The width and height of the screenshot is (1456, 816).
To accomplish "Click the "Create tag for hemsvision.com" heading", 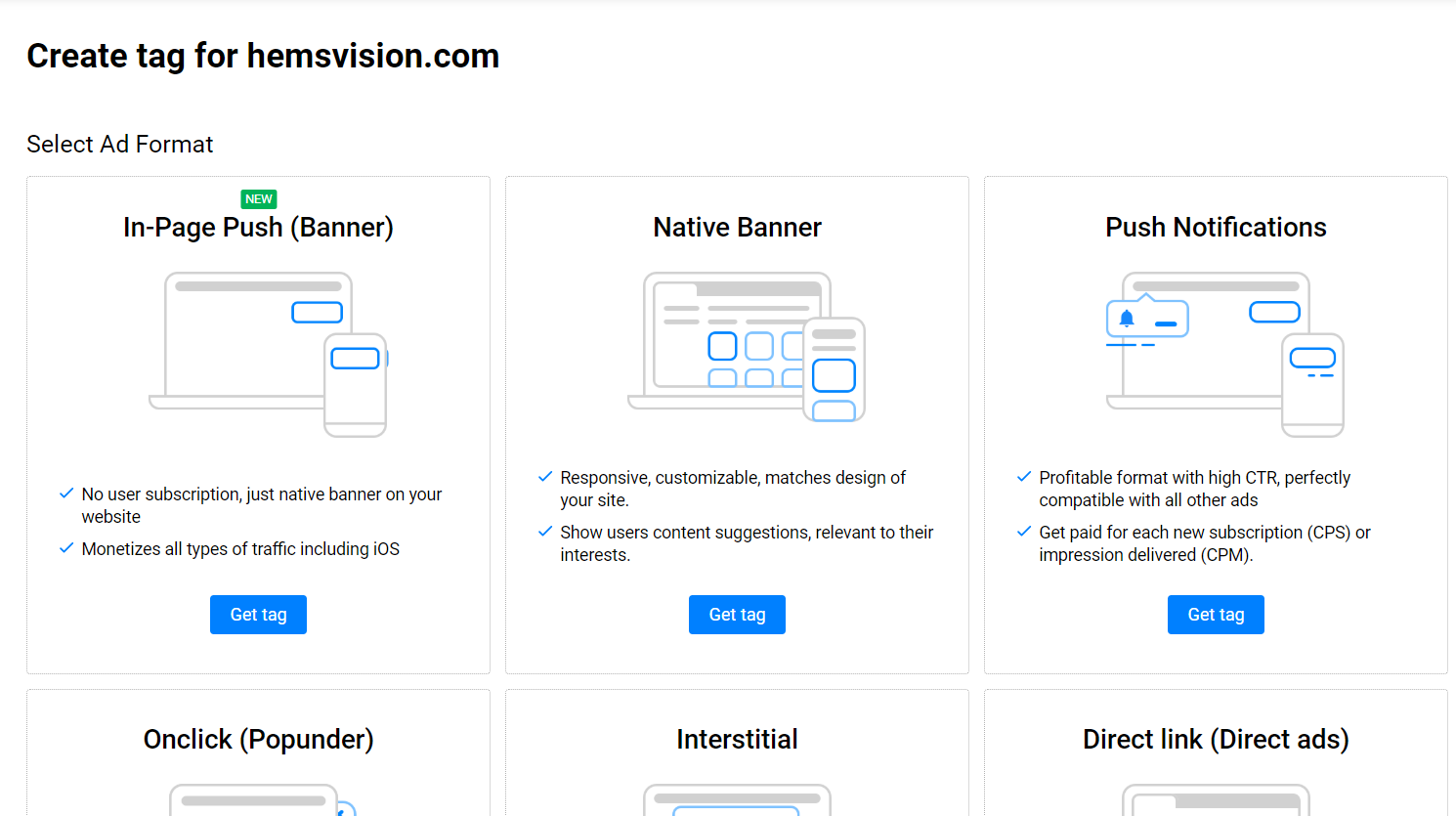I will point(263,56).
